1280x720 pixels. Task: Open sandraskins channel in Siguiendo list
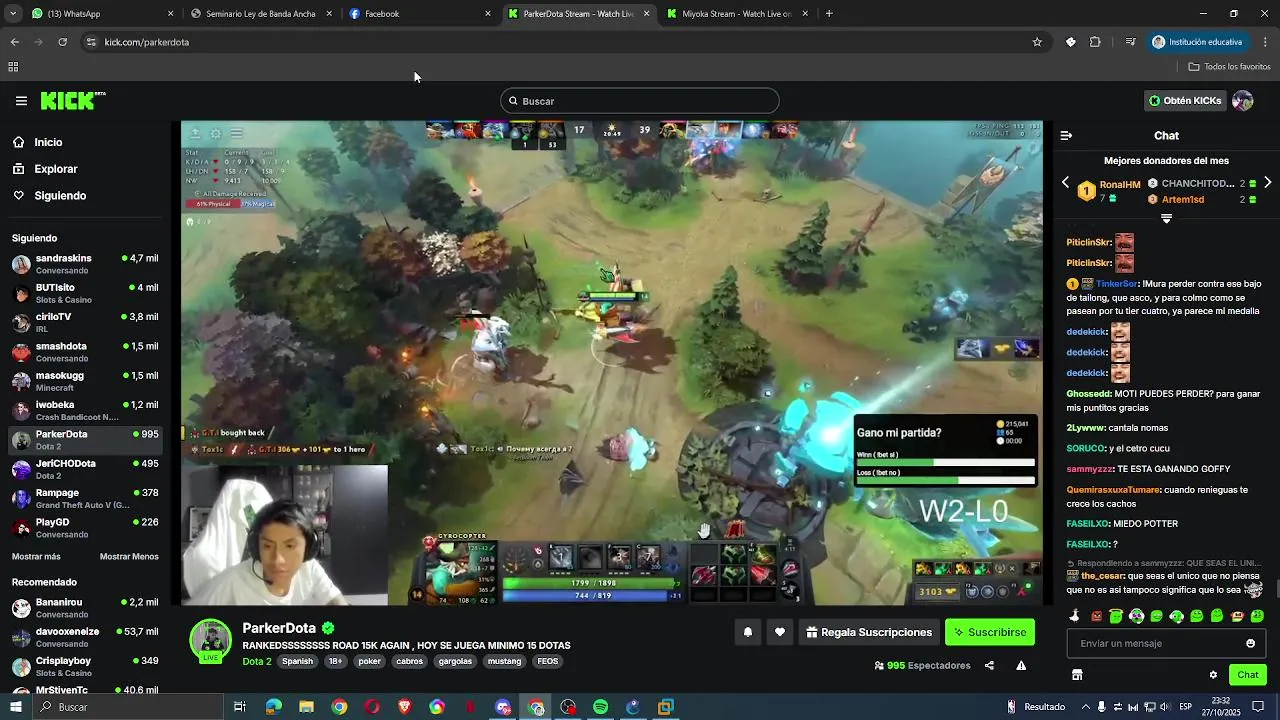(x=85, y=264)
